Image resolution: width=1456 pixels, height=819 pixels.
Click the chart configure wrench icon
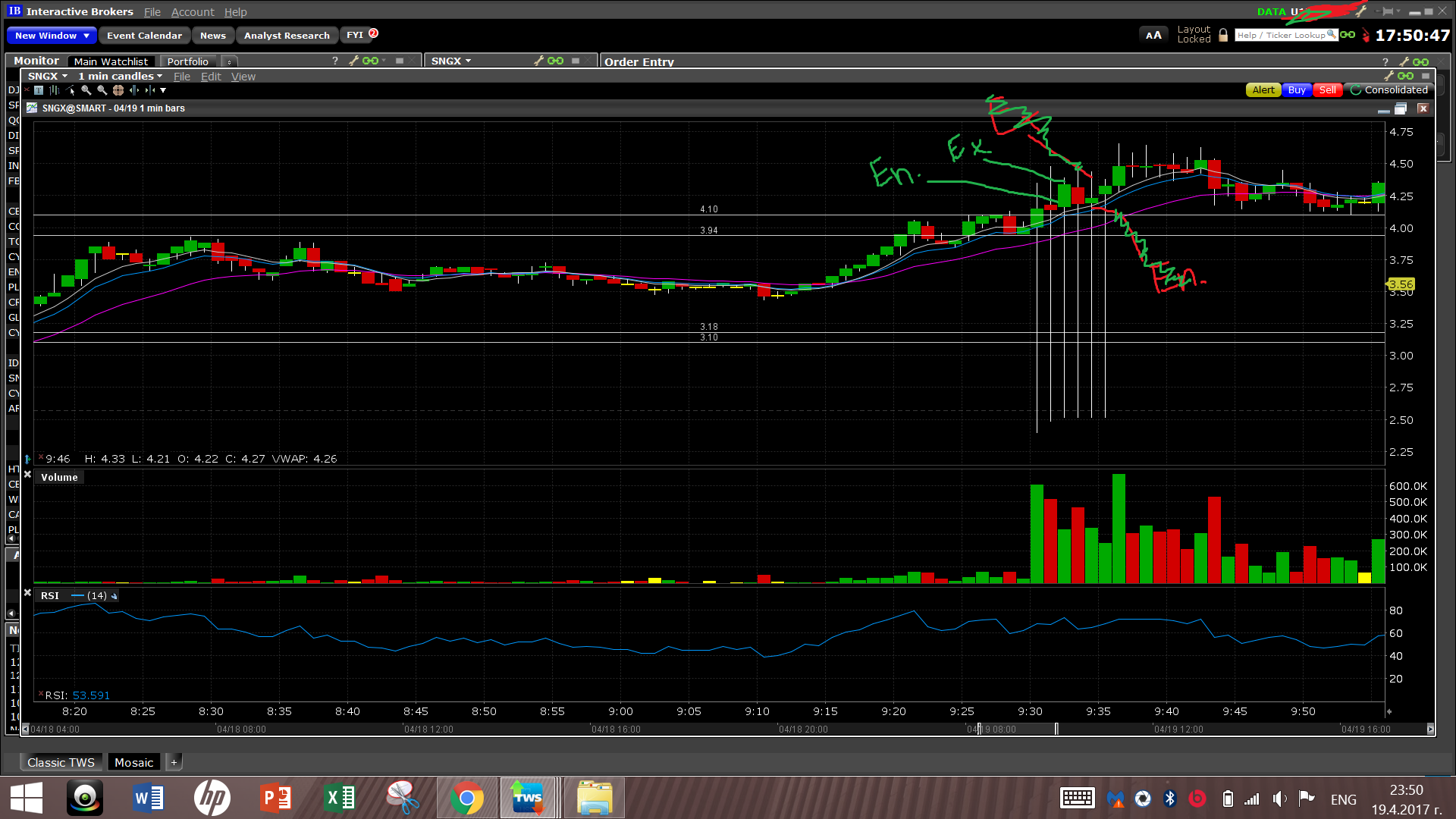coord(1389,76)
